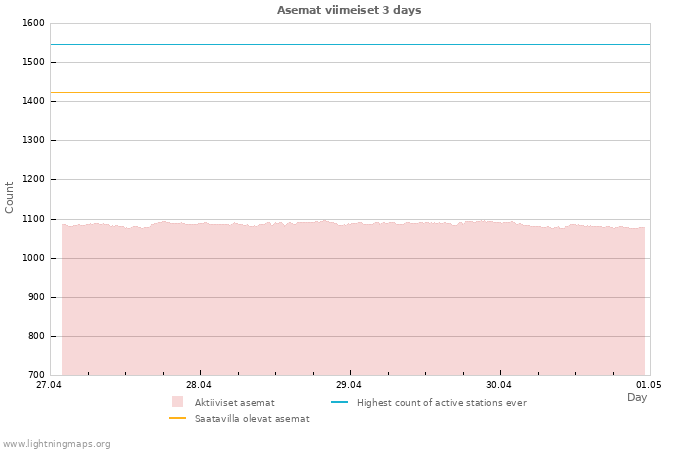Screen dimensions: 700x450
Task: Select the Aktiiviset asemat legend label
Action: [234, 403]
